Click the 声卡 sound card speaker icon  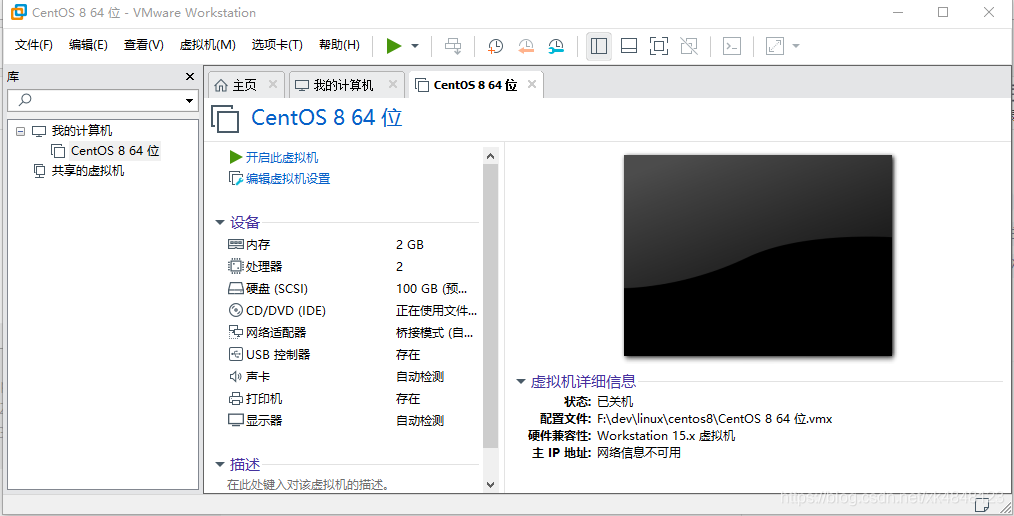(235, 376)
